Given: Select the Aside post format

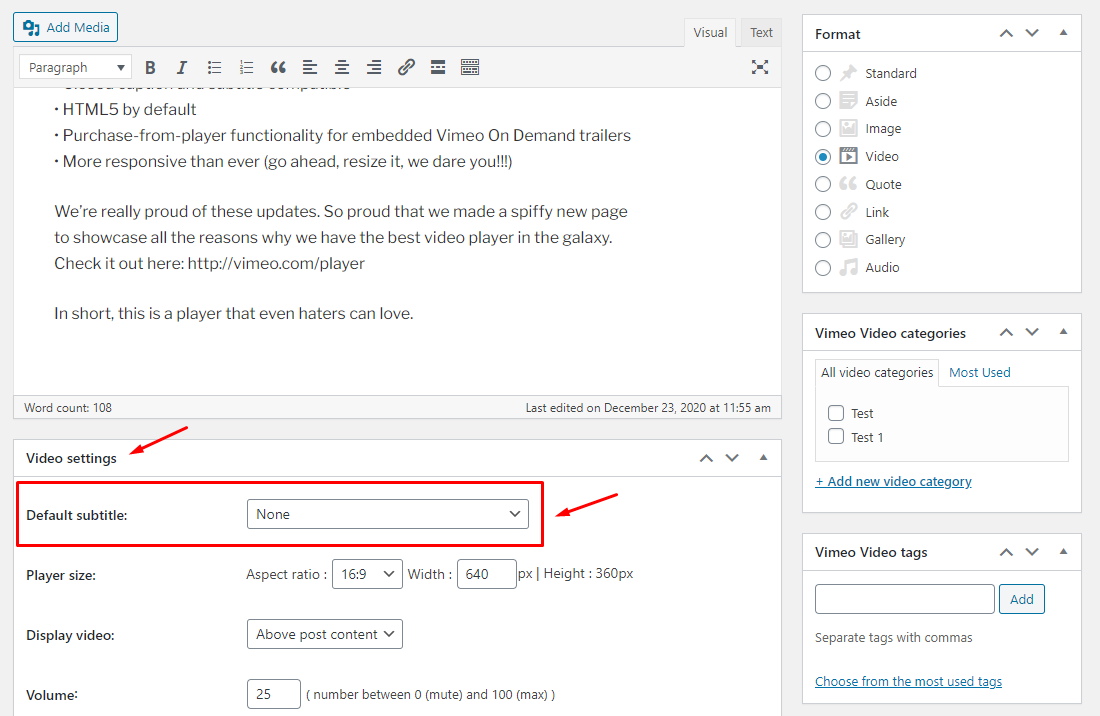Looking at the screenshot, I should pos(823,101).
